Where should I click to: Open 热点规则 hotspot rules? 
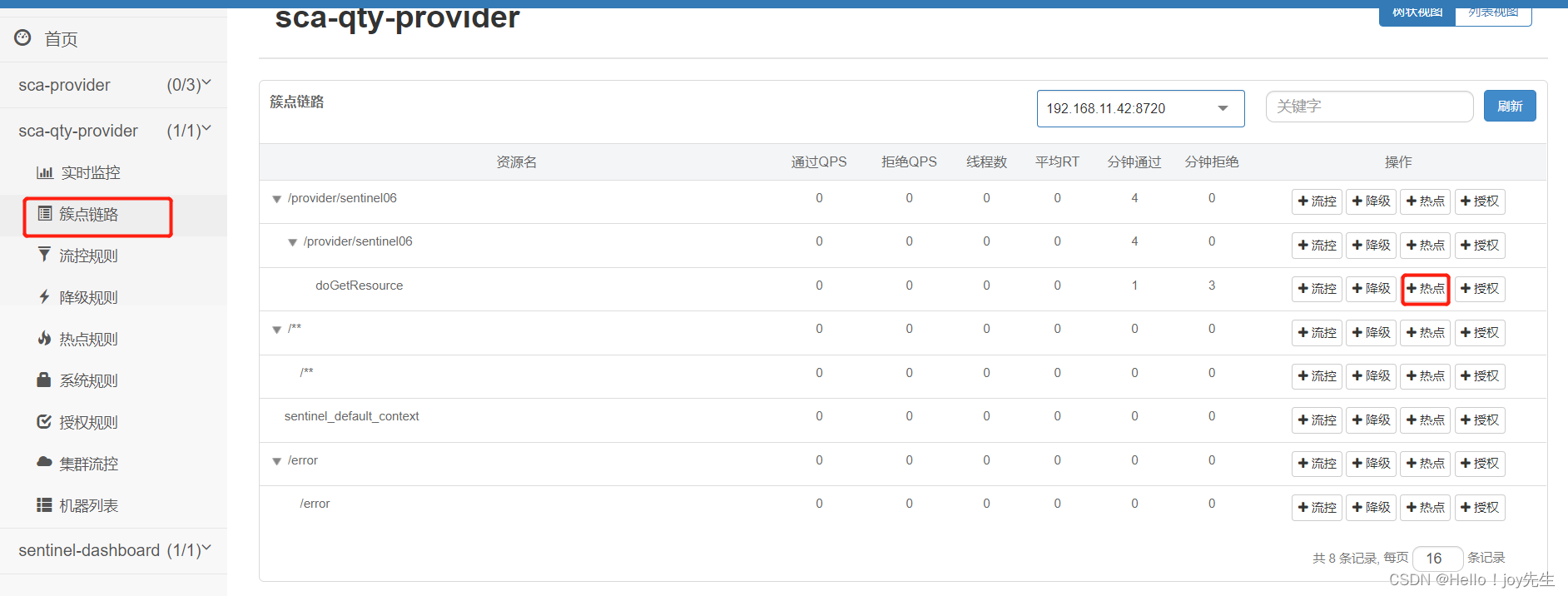(x=89, y=339)
